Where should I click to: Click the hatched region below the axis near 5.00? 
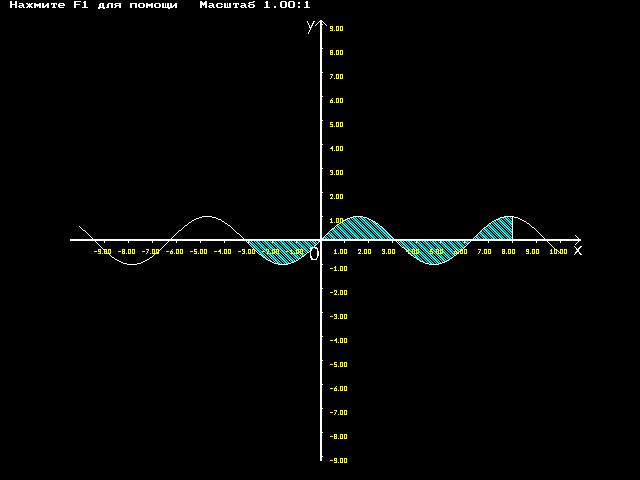pos(433,251)
